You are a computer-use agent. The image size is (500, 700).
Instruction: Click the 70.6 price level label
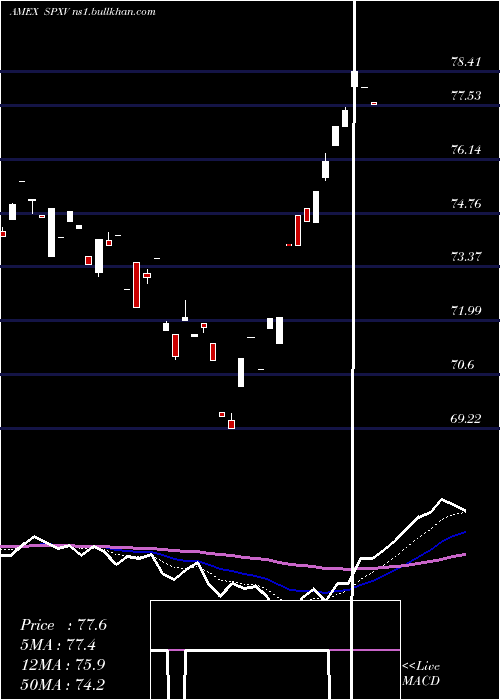(x=463, y=365)
